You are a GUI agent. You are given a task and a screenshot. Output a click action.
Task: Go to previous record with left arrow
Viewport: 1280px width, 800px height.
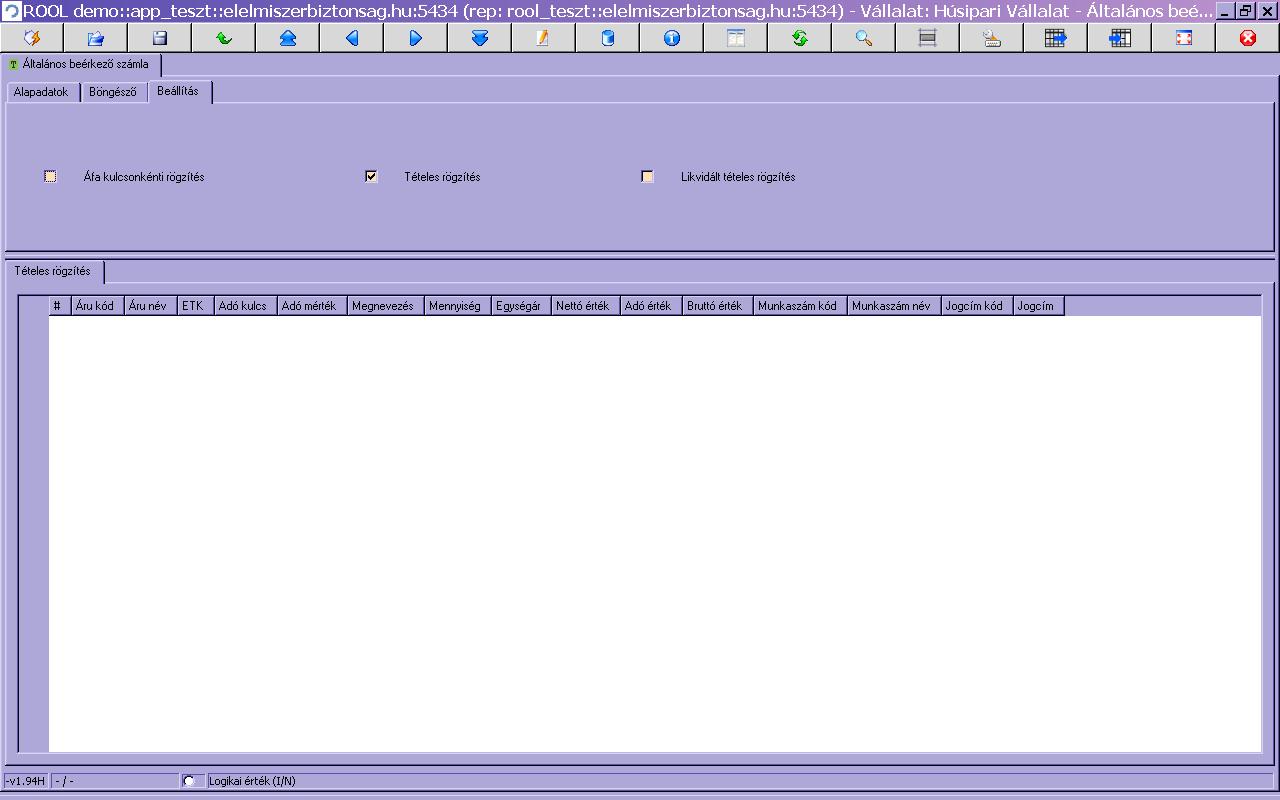click(x=352, y=38)
